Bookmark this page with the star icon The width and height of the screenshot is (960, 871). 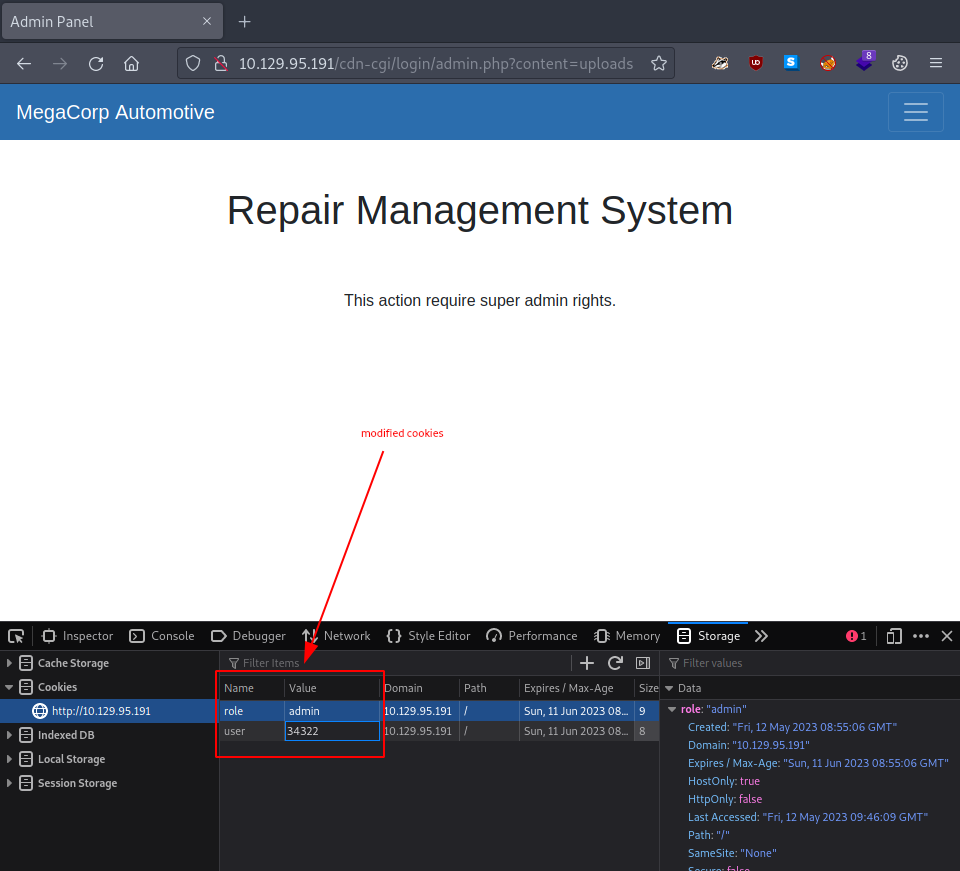(x=658, y=63)
